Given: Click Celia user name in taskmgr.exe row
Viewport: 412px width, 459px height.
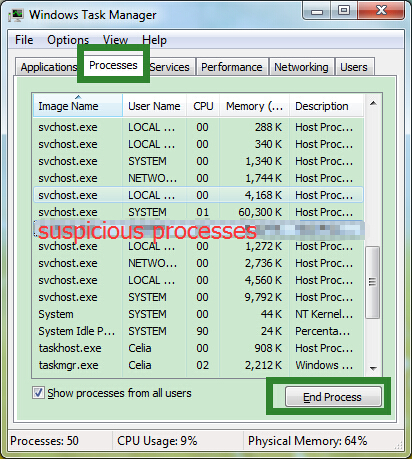Looking at the screenshot, I should pos(140,365).
